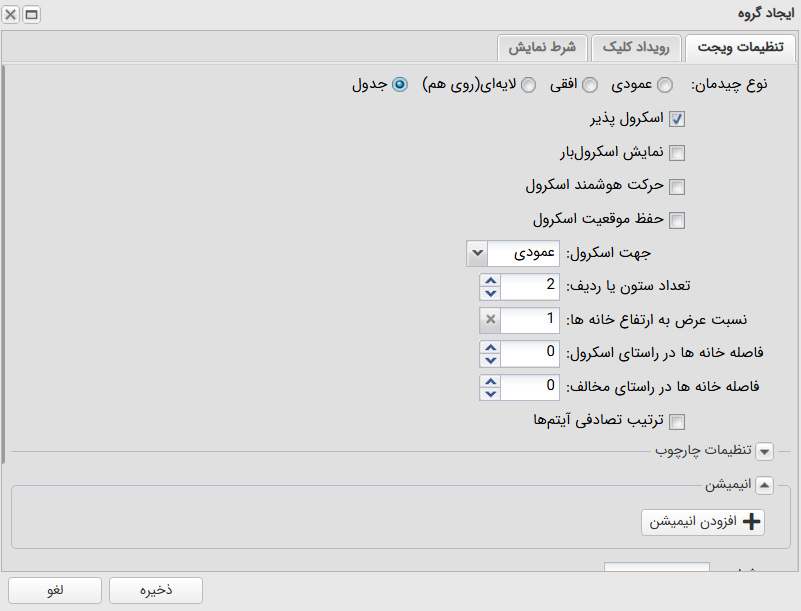Uncheck the اسکرول پذیر checkbox

pos(677,119)
